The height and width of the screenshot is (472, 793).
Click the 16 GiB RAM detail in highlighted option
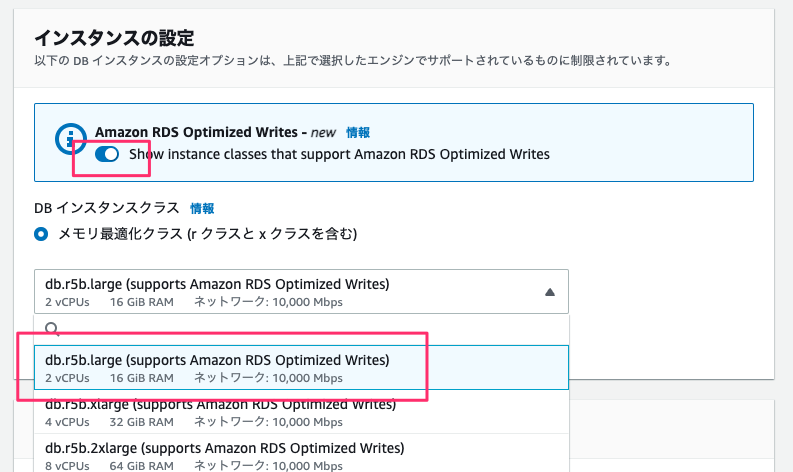point(142,378)
